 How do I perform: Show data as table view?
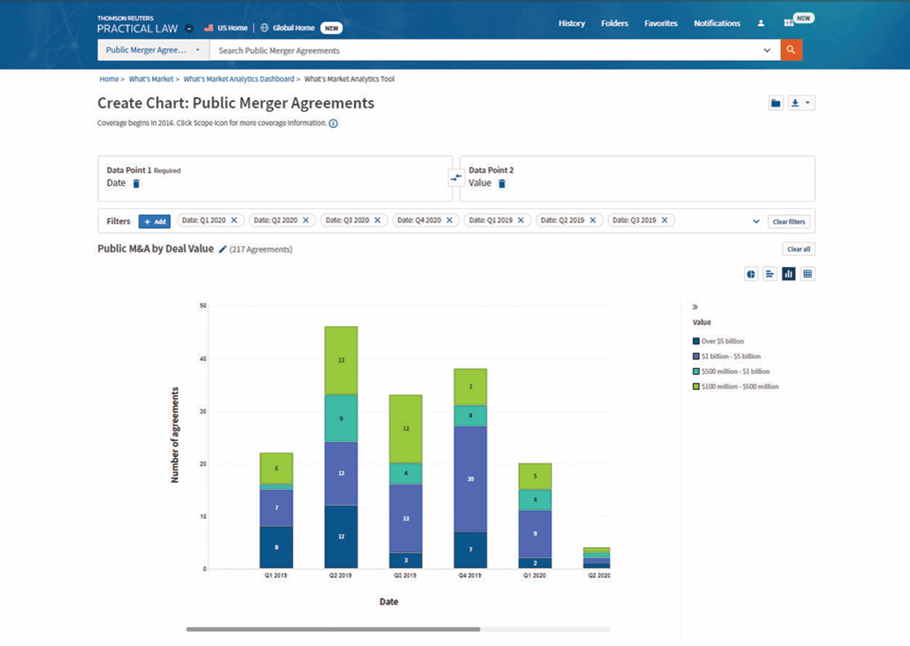808,274
